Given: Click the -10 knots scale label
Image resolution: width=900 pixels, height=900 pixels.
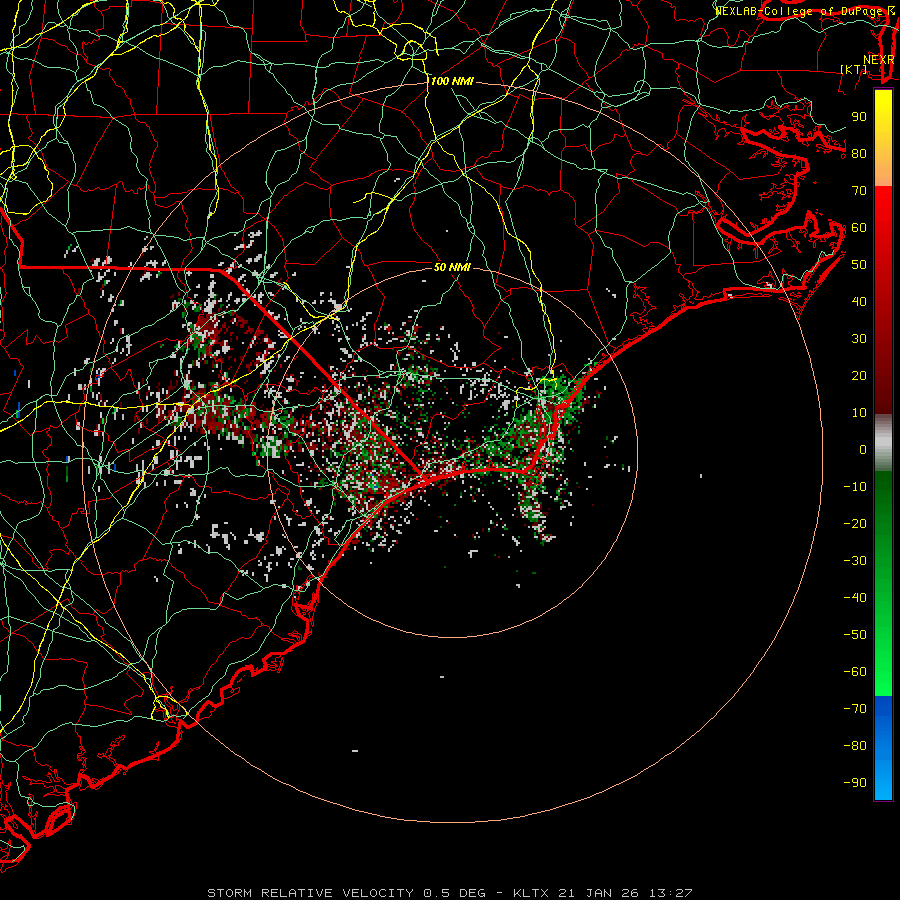Looking at the screenshot, I should [855, 487].
